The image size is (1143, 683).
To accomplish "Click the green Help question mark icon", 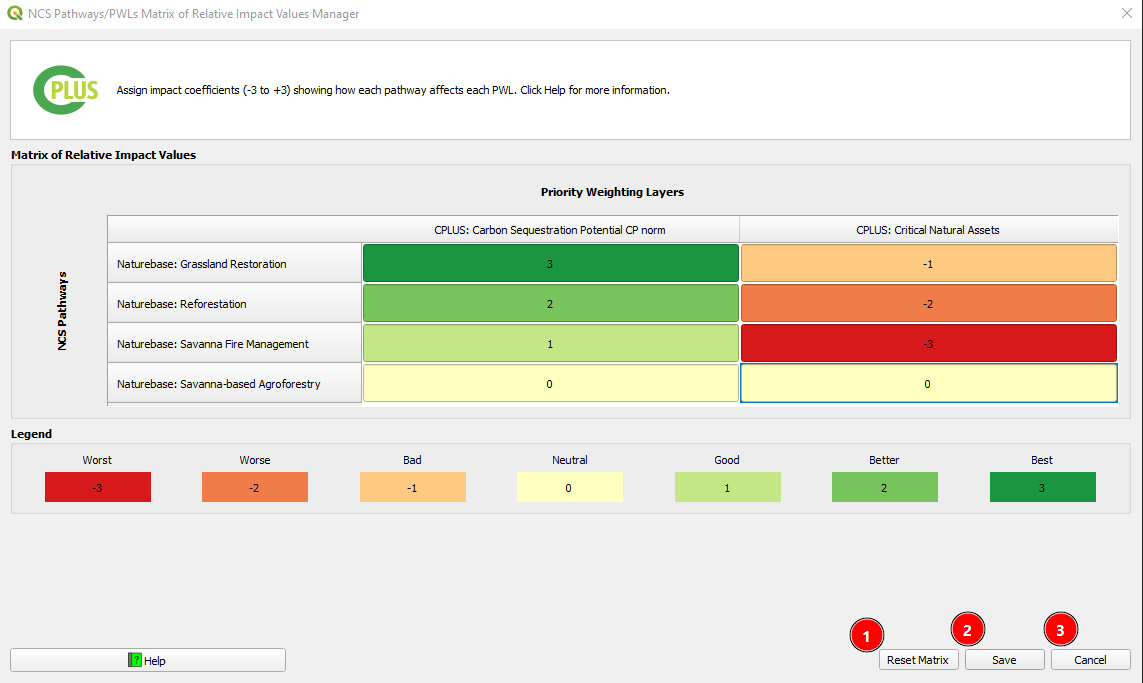I will [134, 660].
